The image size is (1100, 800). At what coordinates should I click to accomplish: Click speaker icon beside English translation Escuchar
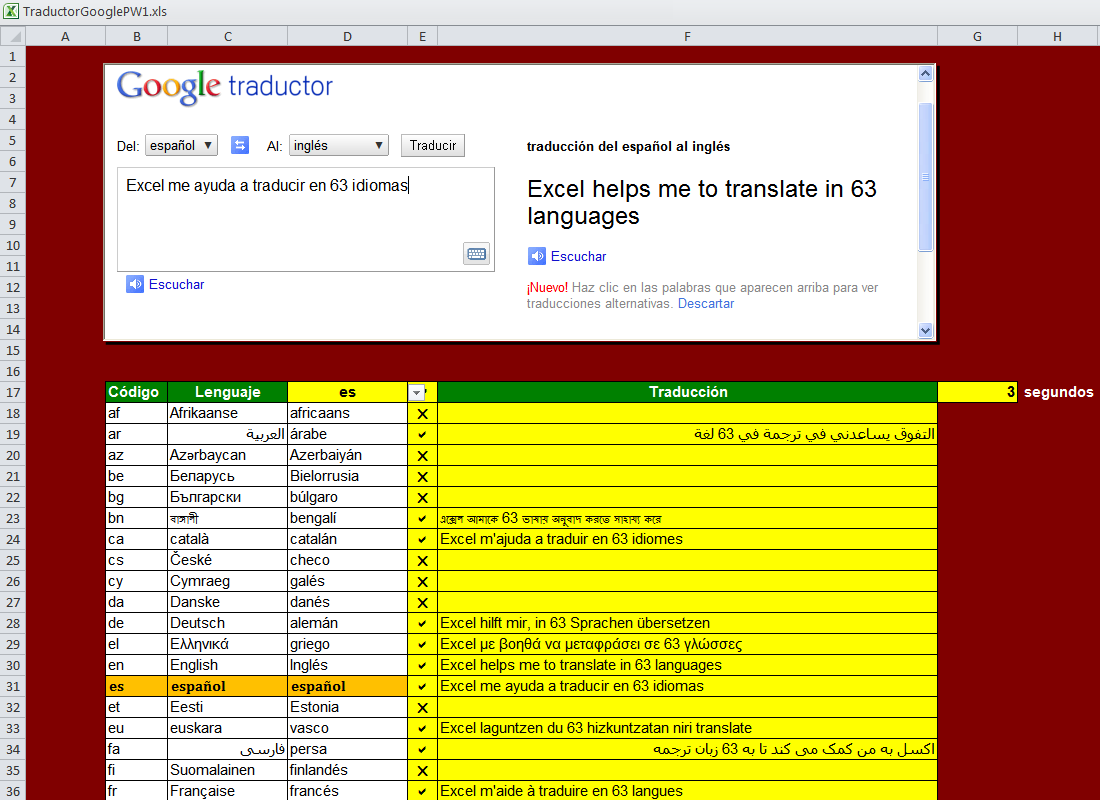coord(537,256)
